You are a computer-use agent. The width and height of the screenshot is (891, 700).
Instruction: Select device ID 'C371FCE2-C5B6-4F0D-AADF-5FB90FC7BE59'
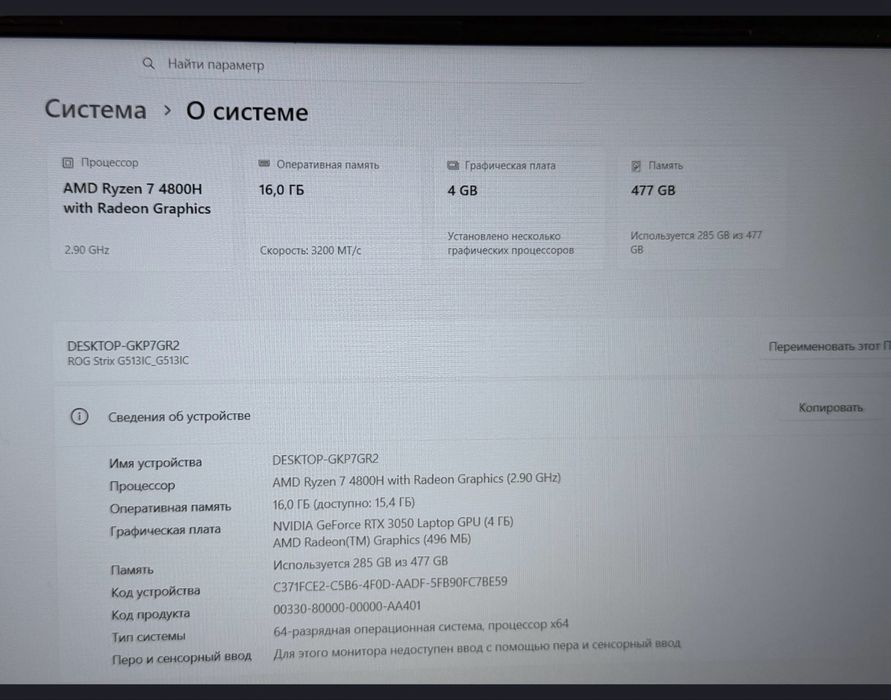click(390, 584)
